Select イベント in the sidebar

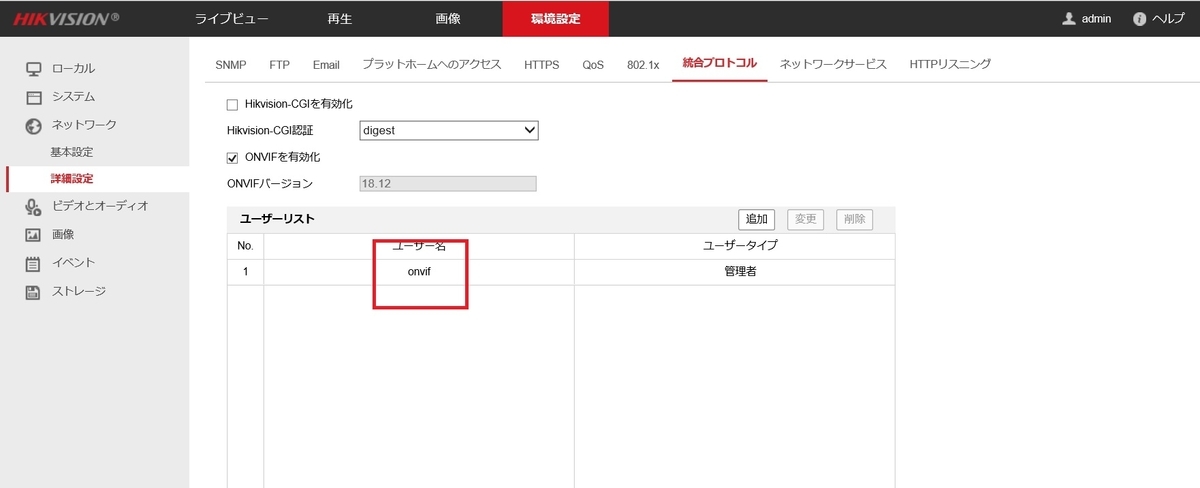[x=73, y=263]
